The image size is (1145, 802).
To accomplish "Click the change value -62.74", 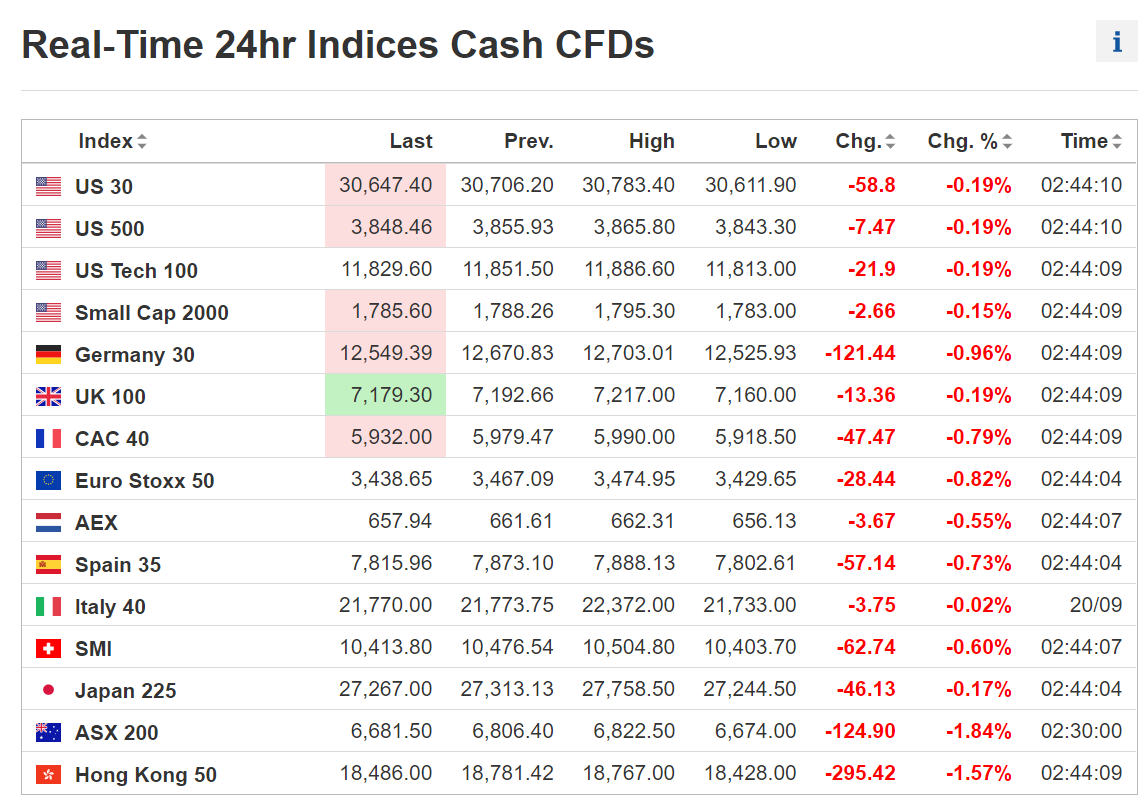I will click(x=866, y=647).
